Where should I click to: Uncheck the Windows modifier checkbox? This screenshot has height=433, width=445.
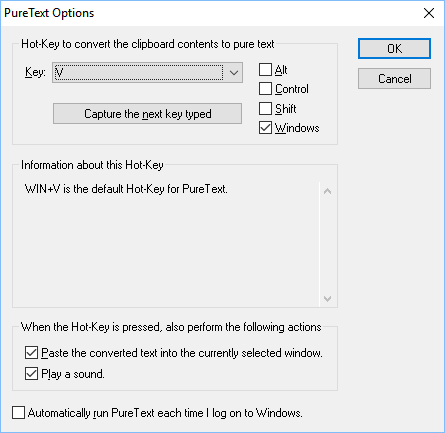[x=265, y=128]
